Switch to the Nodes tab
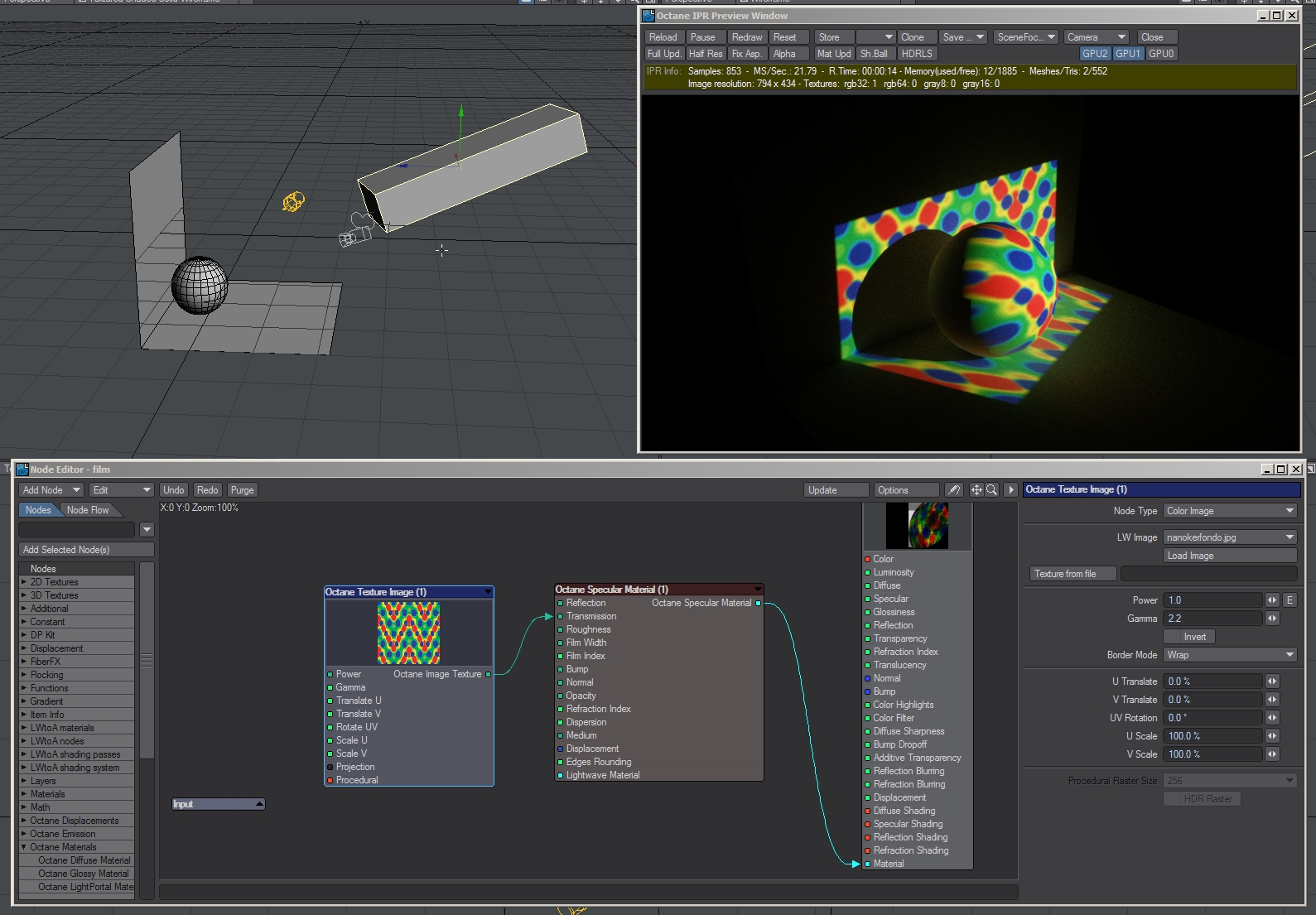Screen dimensions: 1316x915 pyautogui.click(x=38, y=510)
